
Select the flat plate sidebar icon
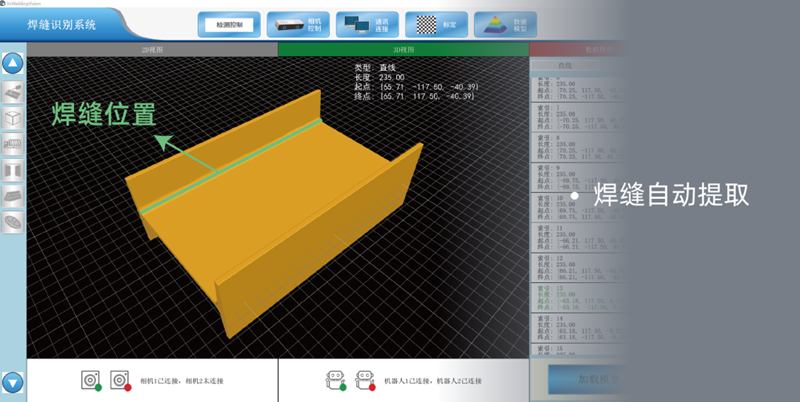tap(13, 196)
